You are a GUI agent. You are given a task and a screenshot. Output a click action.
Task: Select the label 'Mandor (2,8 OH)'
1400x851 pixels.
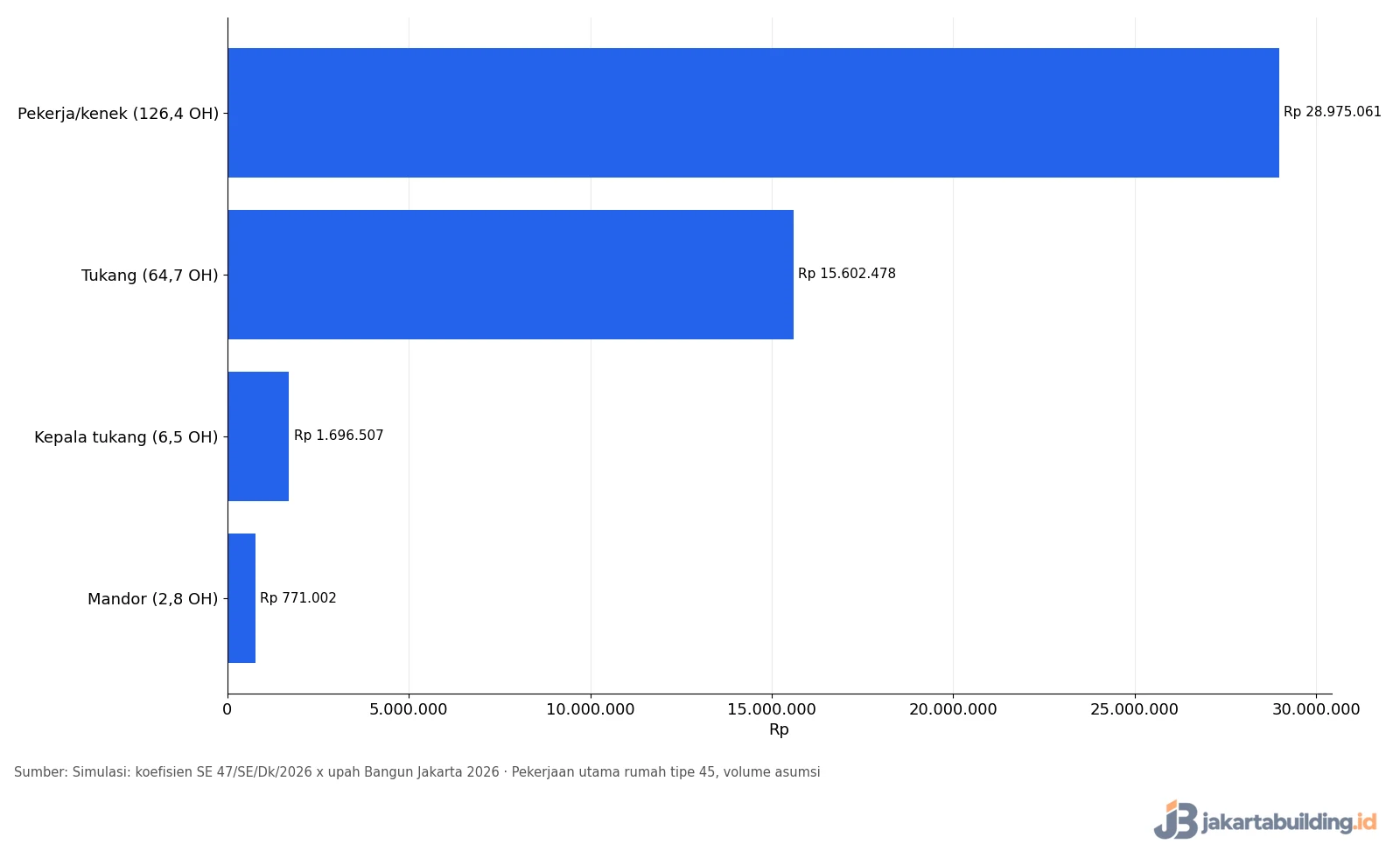tap(153, 599)
